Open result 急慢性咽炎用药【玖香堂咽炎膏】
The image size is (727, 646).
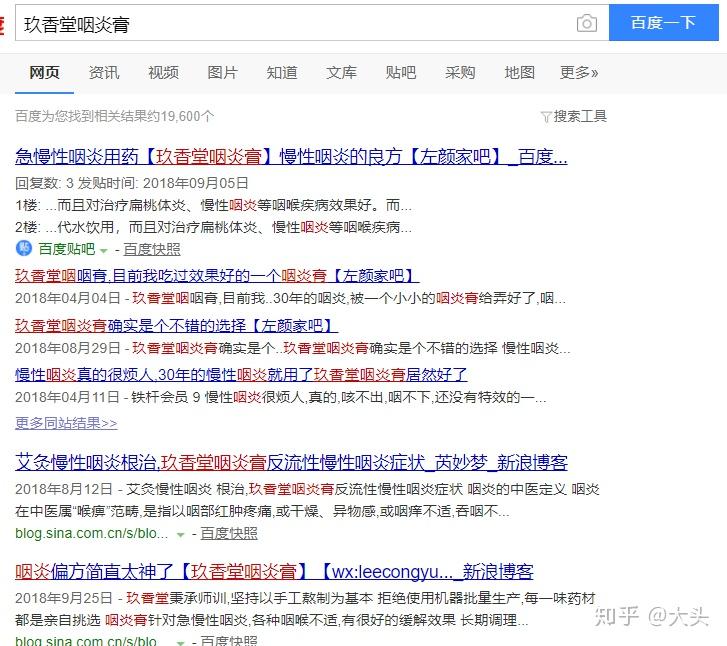point(291,156)
